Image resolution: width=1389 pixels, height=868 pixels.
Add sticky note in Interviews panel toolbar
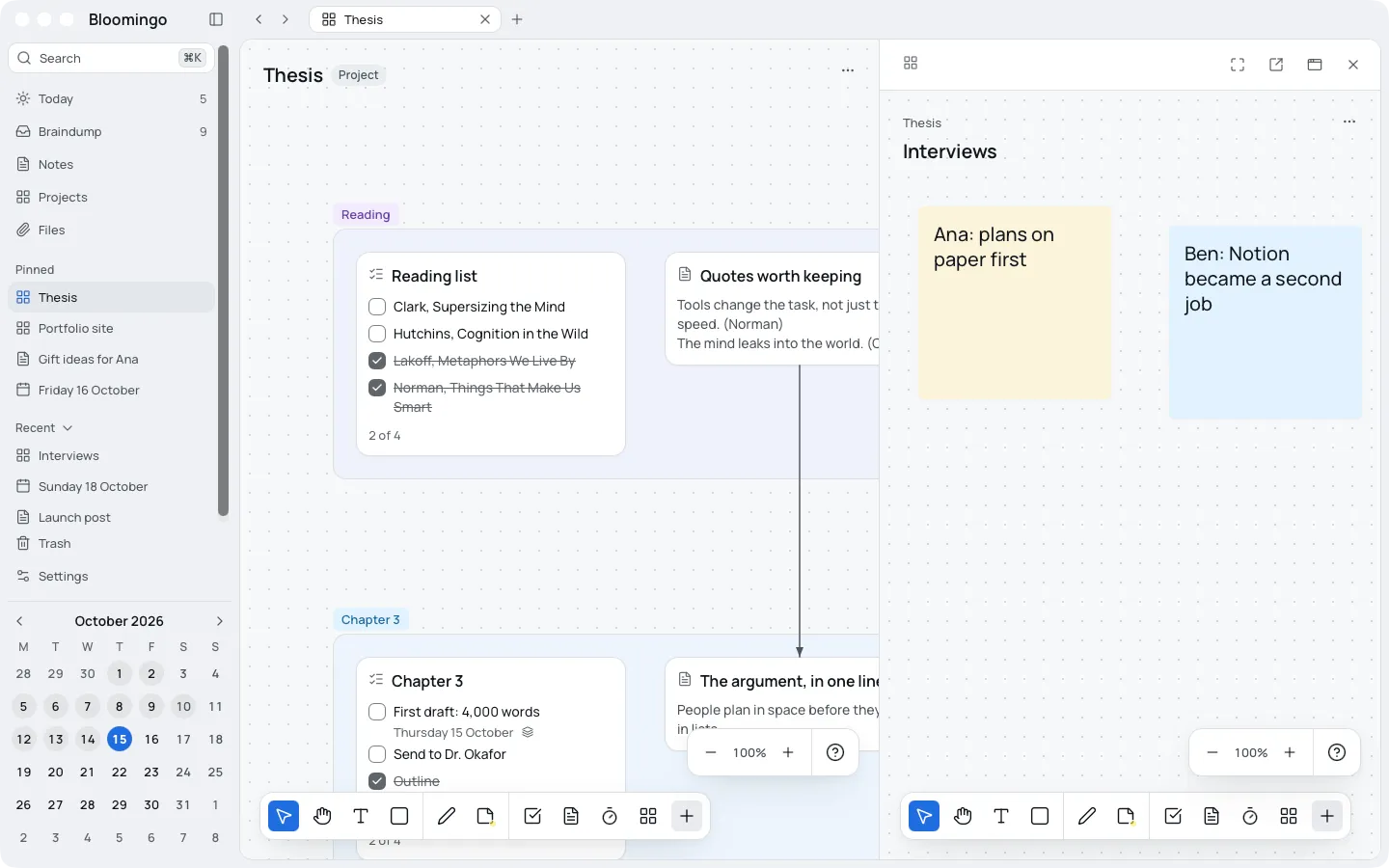pos(1126,816)
